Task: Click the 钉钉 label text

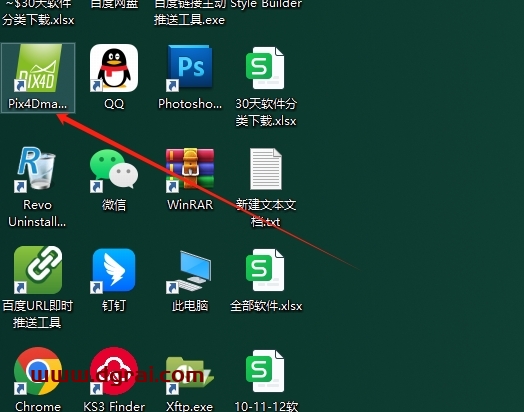Action: coord(114,306)
